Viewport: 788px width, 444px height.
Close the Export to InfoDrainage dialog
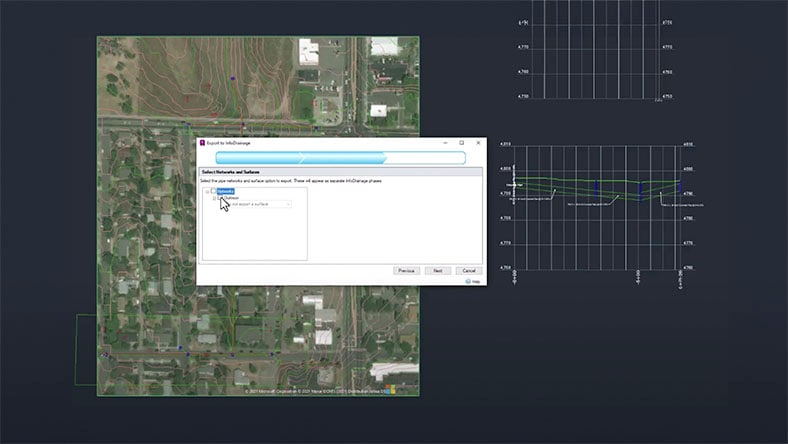click(478, 143)
